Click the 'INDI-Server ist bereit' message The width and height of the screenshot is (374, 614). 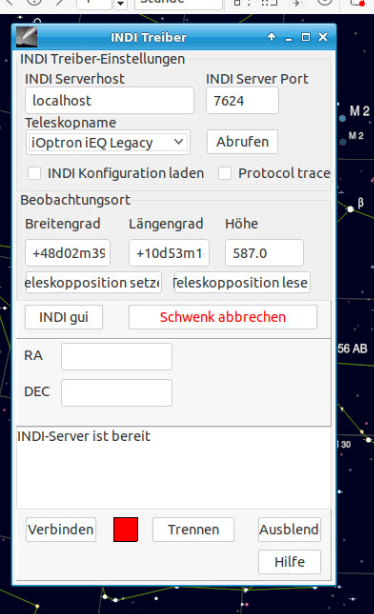[x=84, y=436]
